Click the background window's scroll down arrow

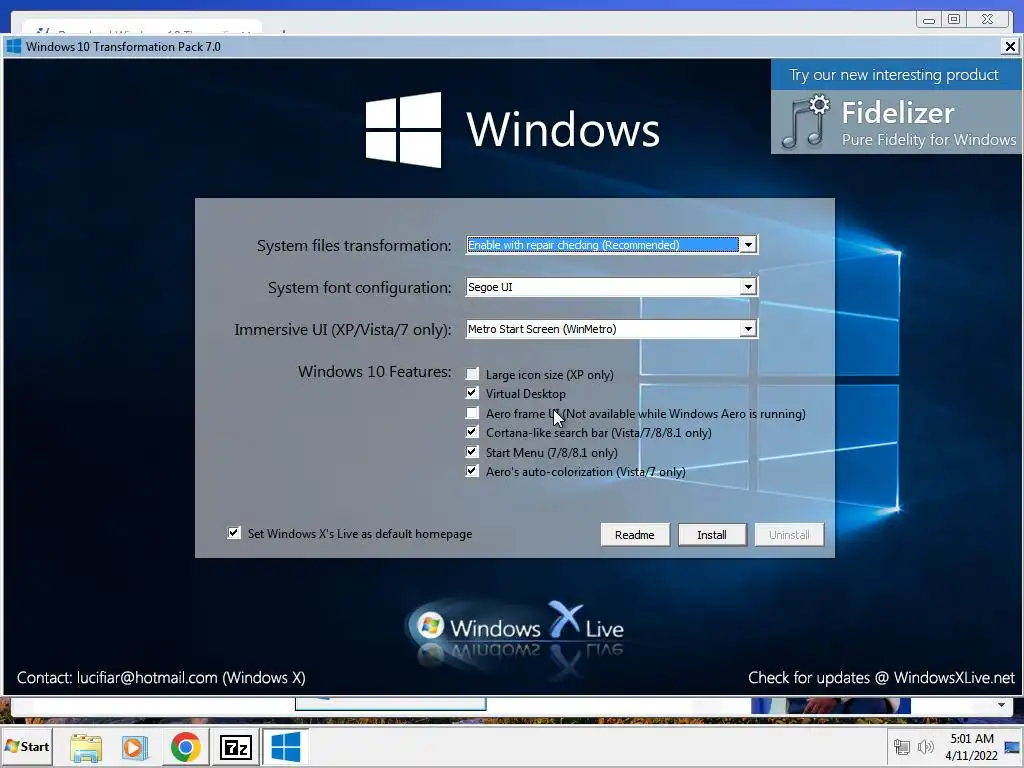pyautogui.click(x=1001, y=705)
